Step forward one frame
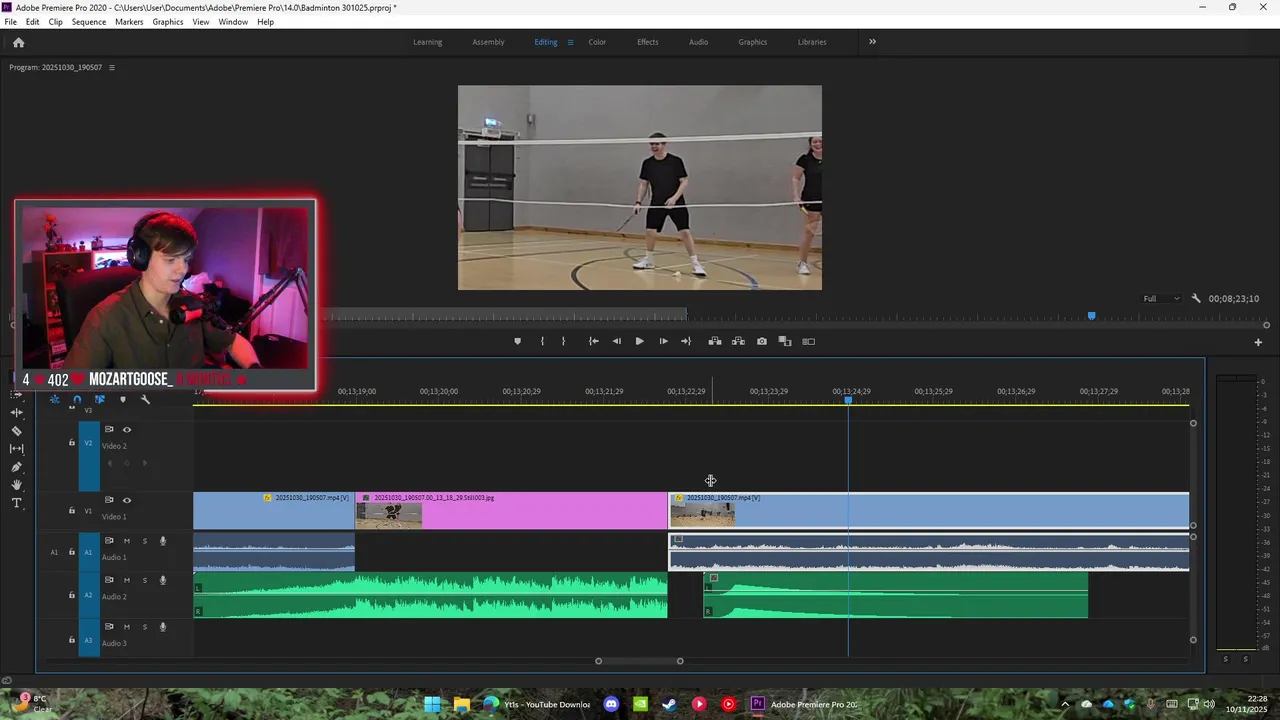The height and width of the screenshot is (720, 1280). (x=663, y=341)
